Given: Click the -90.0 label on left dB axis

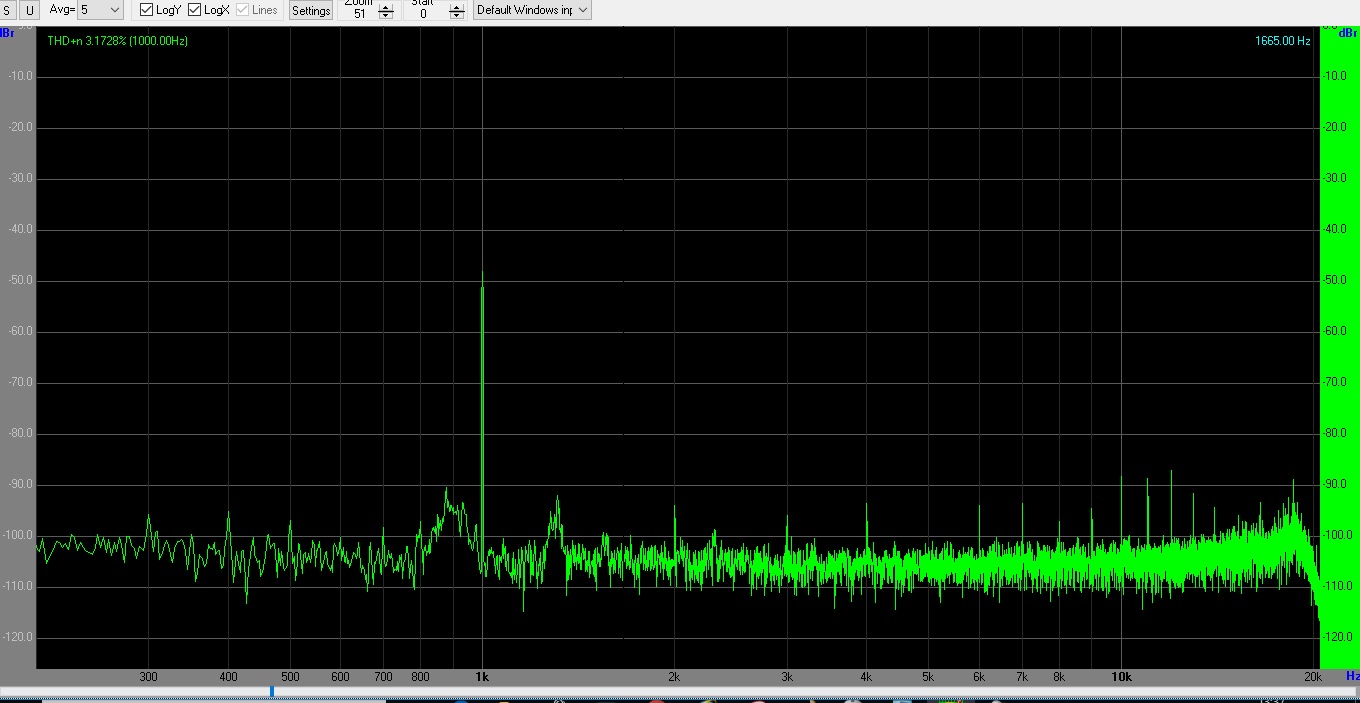Looking at the screenshot, I should point(22,485).
